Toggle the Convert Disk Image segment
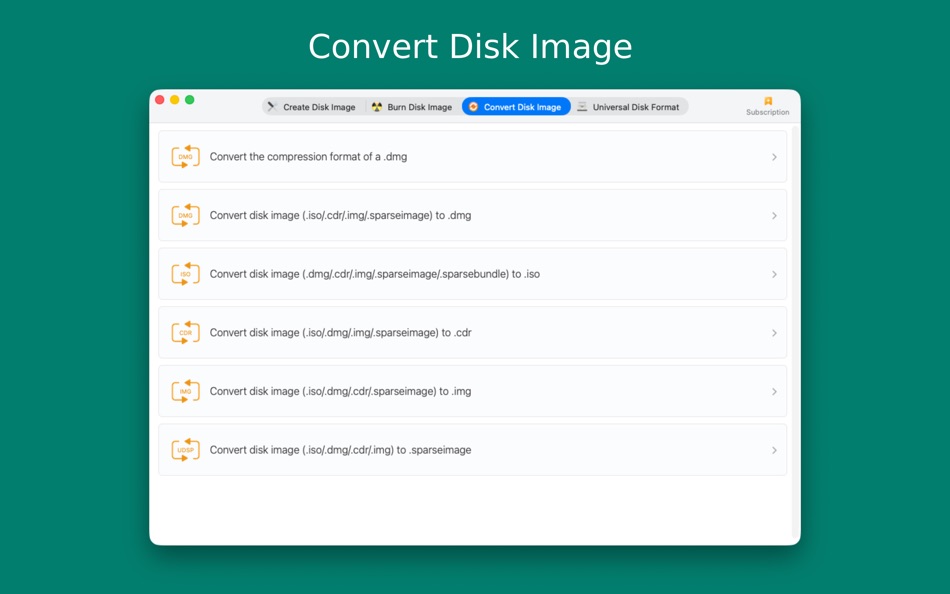 click(516, 106)
